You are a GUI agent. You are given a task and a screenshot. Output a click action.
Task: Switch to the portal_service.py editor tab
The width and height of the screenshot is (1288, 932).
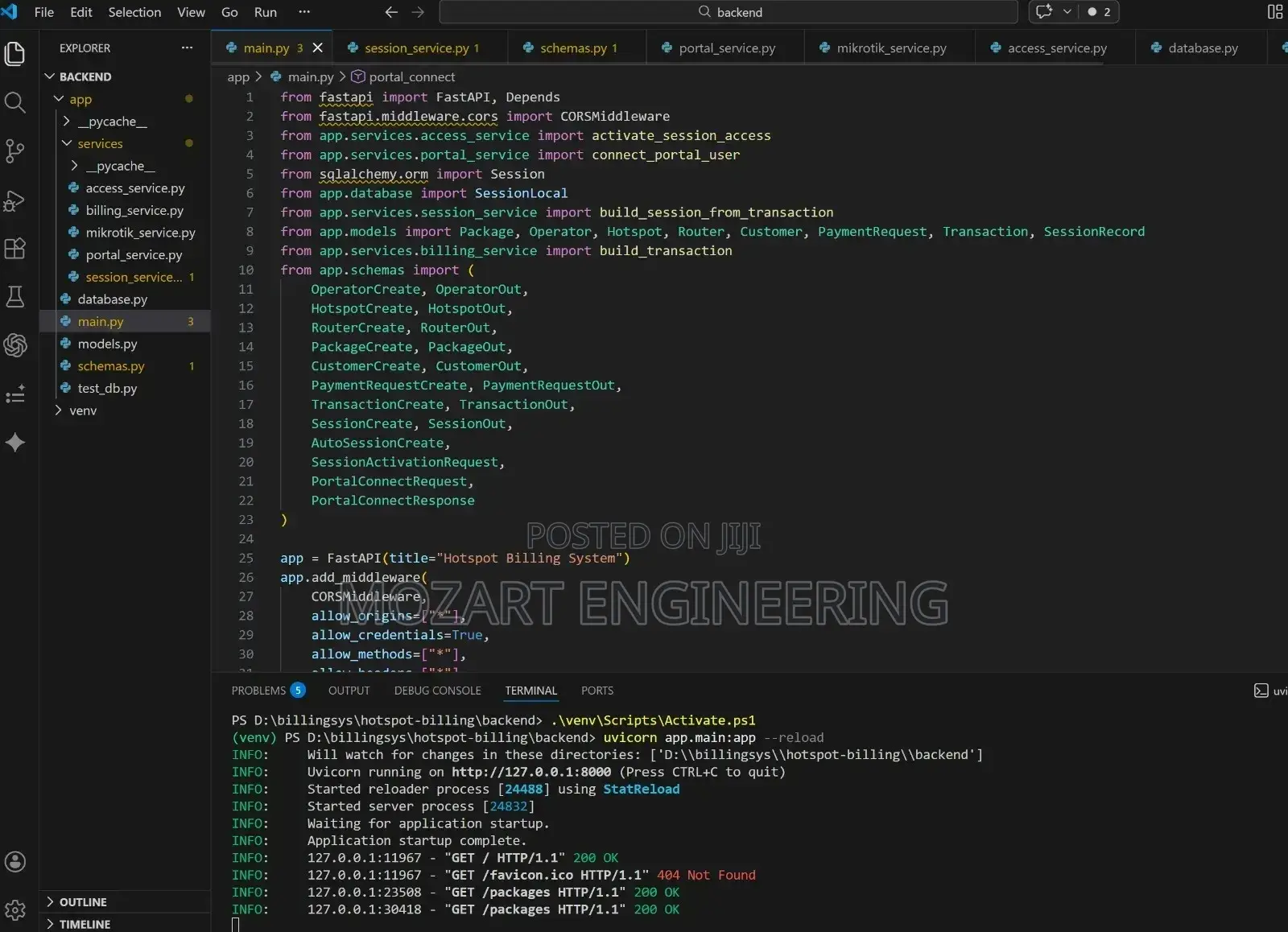pyautogui.click(x=725, y=48)
